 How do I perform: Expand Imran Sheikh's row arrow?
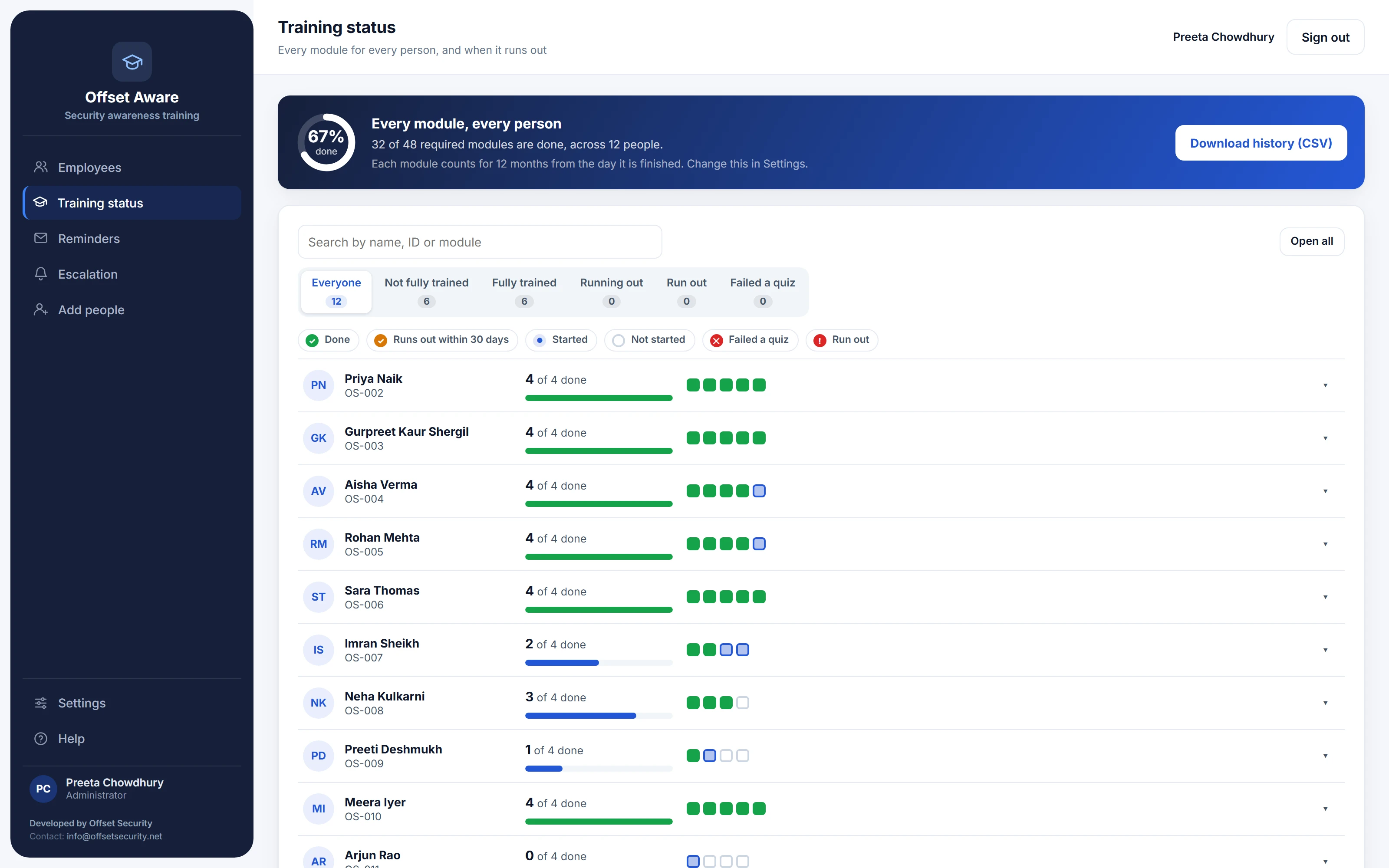(1325, 650)
